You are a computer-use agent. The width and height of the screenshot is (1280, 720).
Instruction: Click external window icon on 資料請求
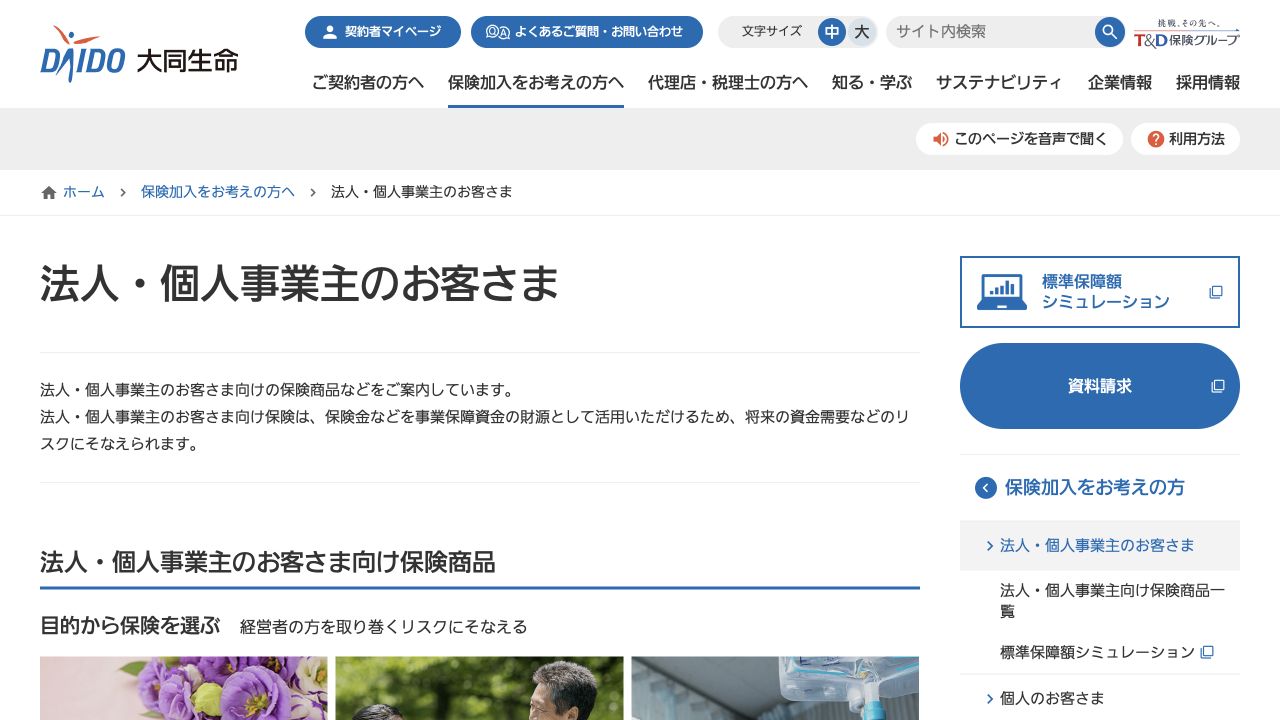click(1217, 386)
